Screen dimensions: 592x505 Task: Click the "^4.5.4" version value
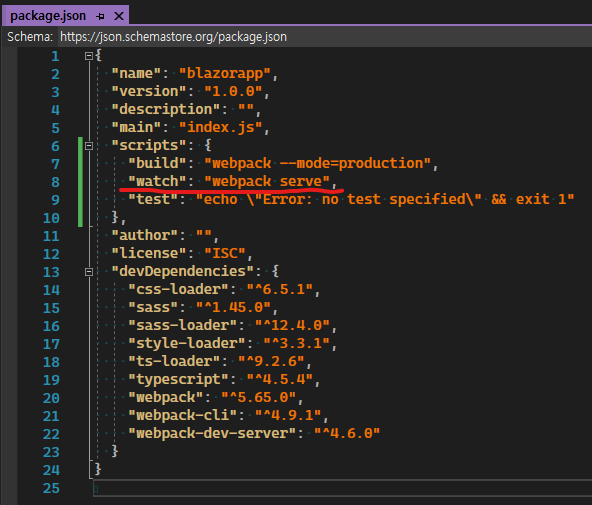pos(280,379)
